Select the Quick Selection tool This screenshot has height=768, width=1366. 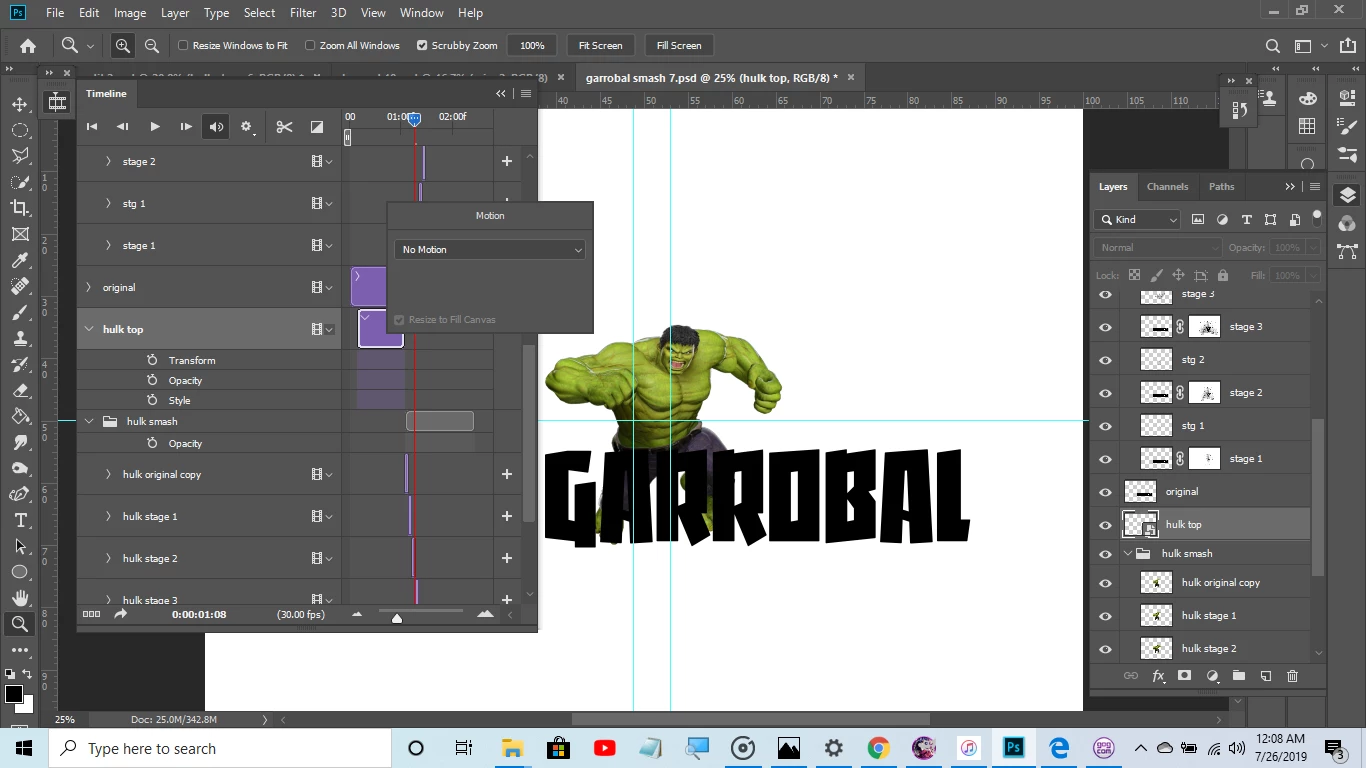[x=20, y=182]
